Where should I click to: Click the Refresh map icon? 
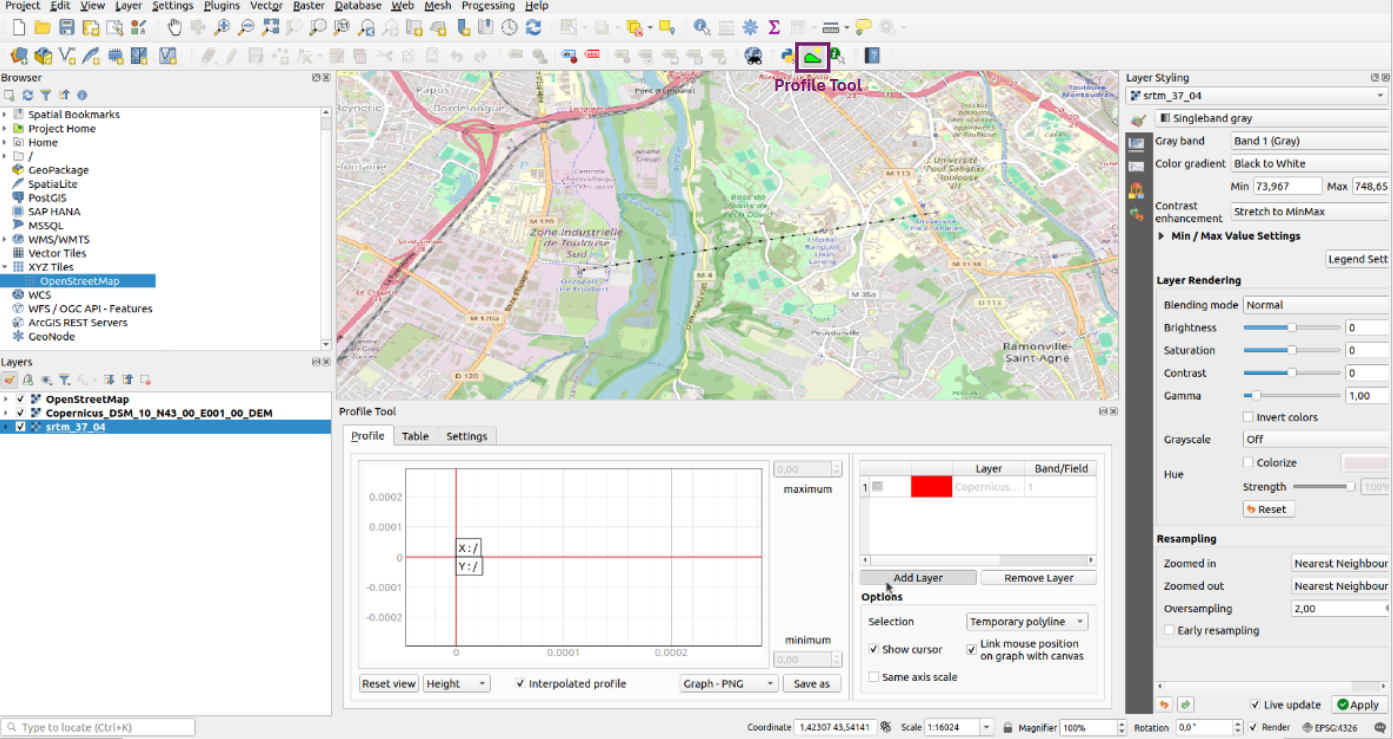(533, 27)
